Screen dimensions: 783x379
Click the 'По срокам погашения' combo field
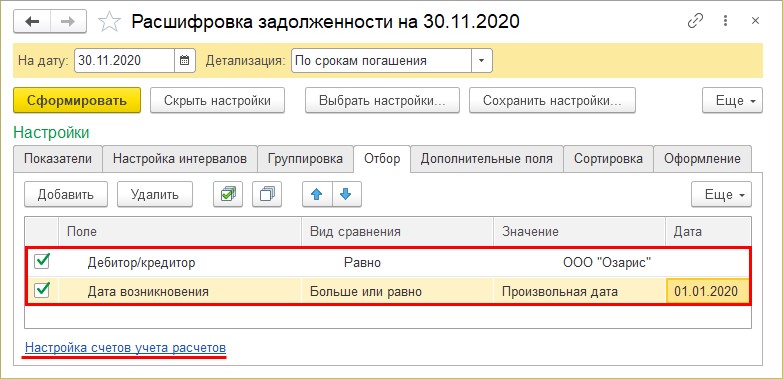click(382, 61)
